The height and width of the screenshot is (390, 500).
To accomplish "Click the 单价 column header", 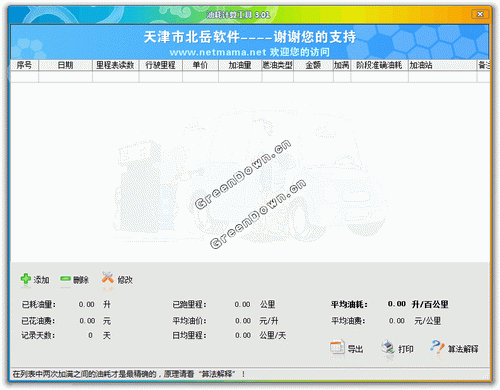I will coord(200,65).
